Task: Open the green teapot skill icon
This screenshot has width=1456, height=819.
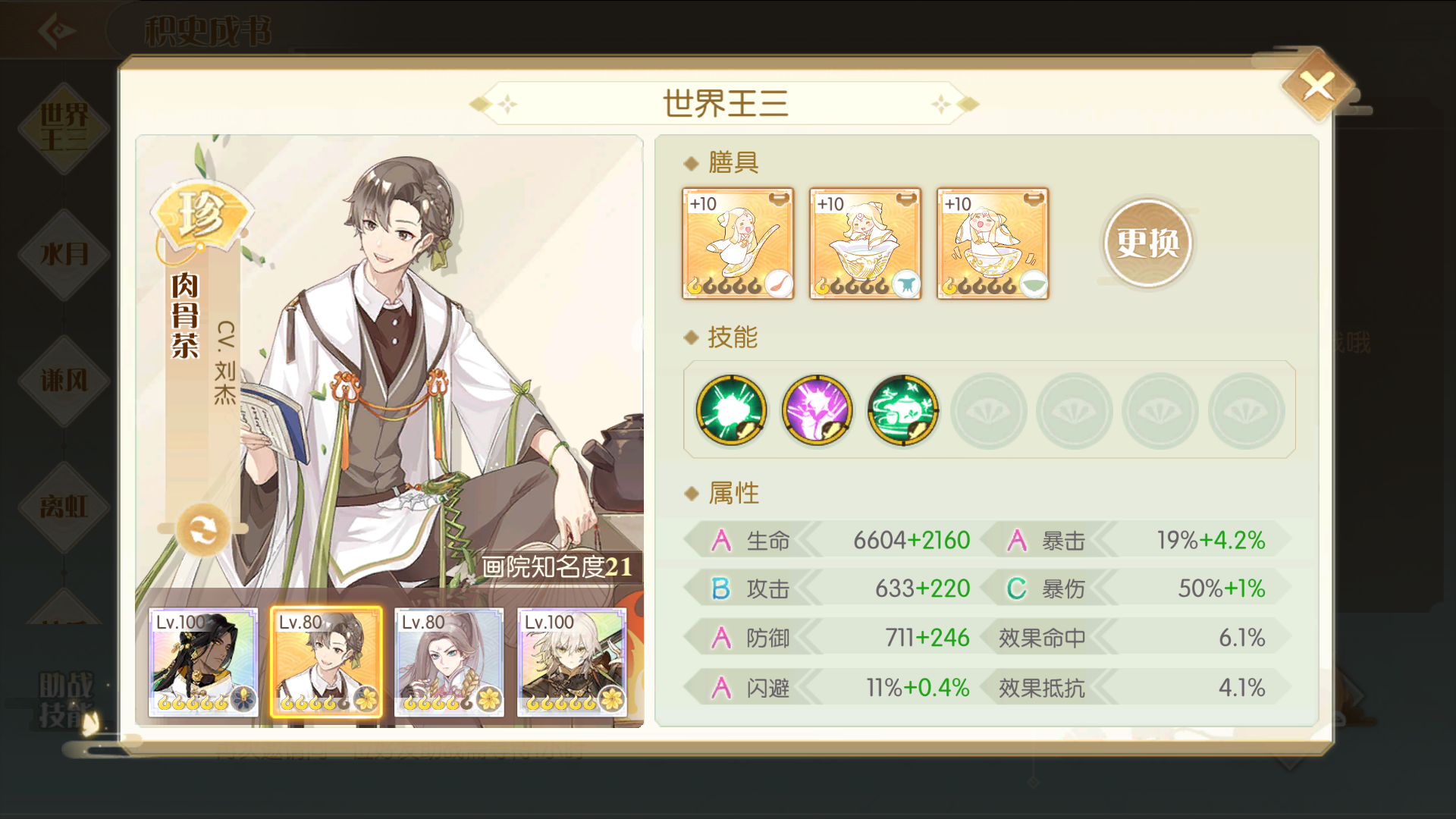Action: click(902, 410)
